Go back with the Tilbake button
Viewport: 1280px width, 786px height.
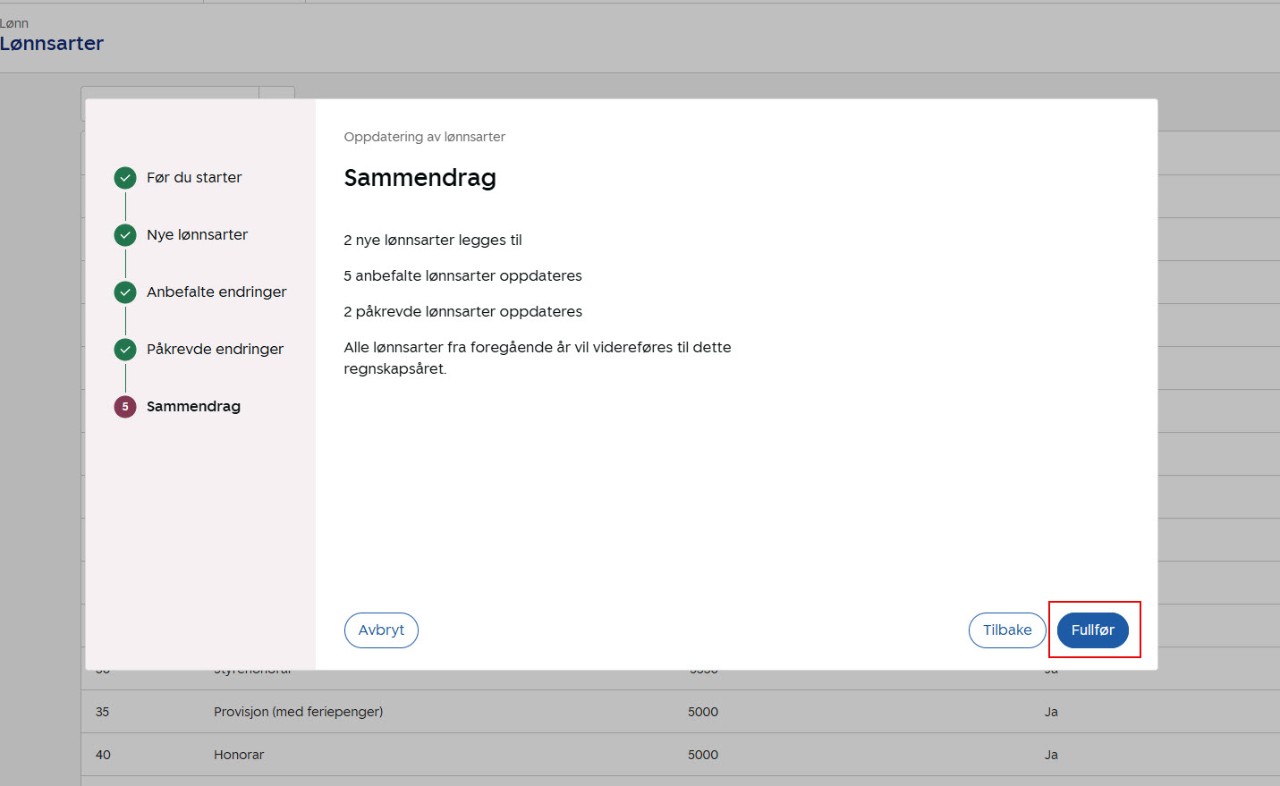click(1007, 630)
